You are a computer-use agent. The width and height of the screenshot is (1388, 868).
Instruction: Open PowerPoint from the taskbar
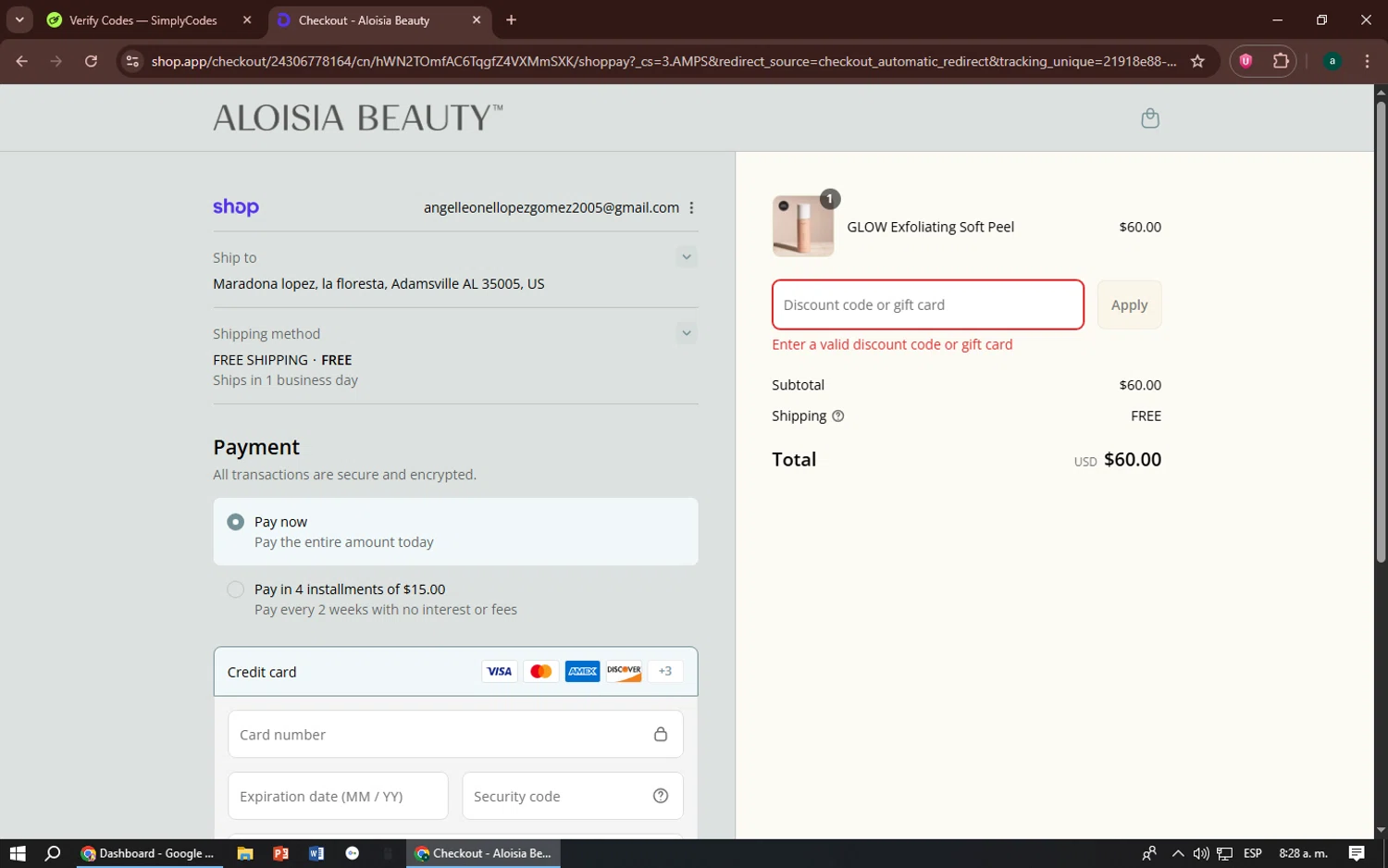point(280,853)
